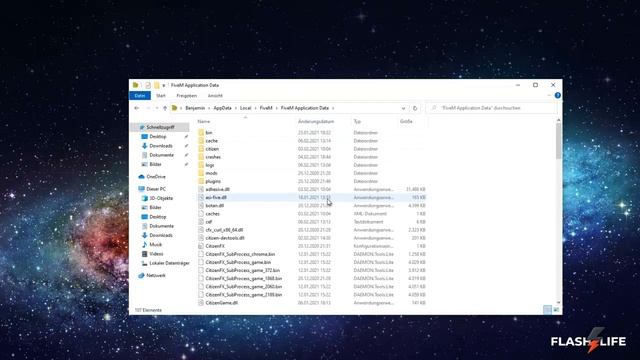Select the logs folder icon
Screen dimensions: 640x360
[201, 165]
